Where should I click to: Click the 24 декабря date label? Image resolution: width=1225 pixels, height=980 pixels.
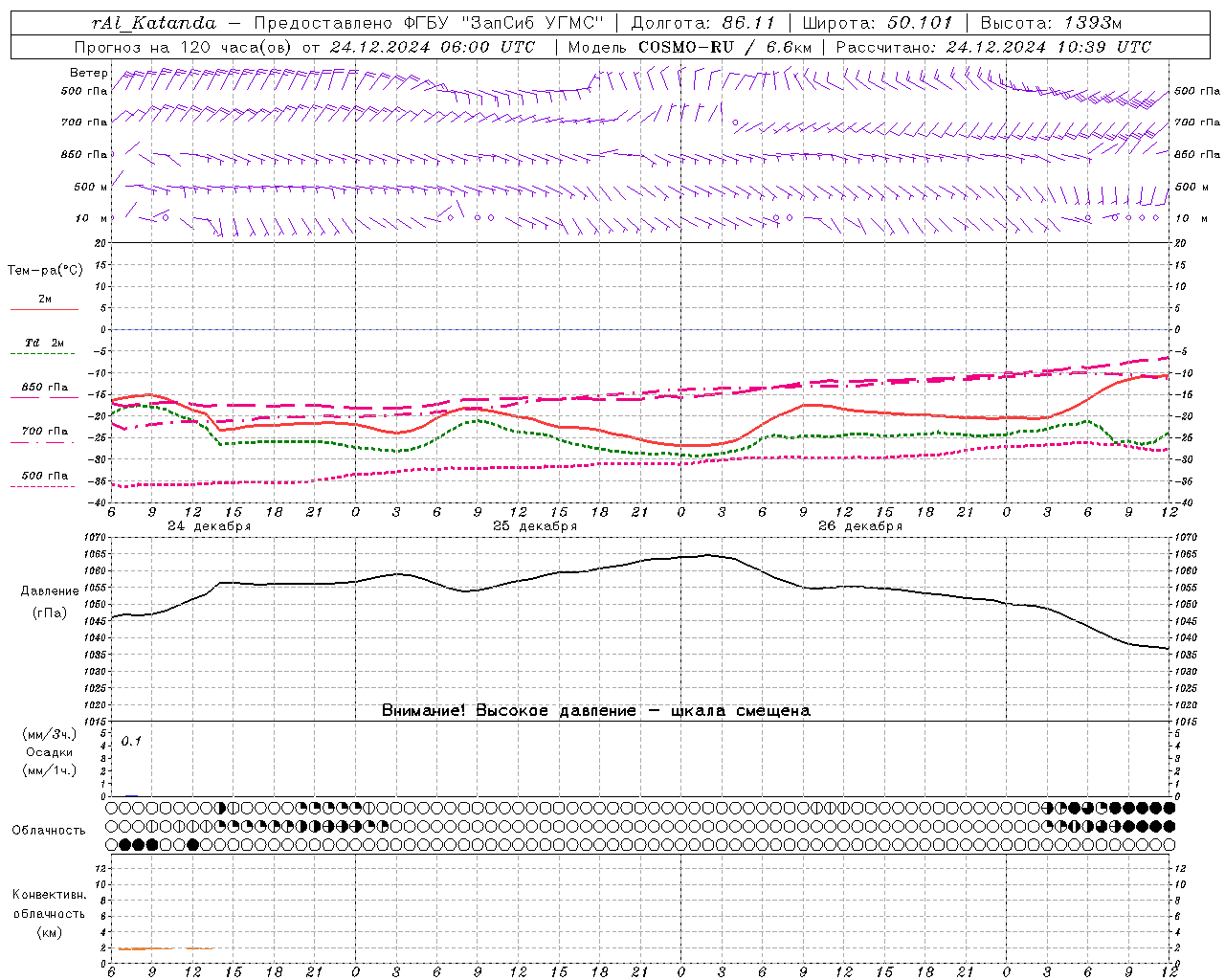[x=210, y=526]
